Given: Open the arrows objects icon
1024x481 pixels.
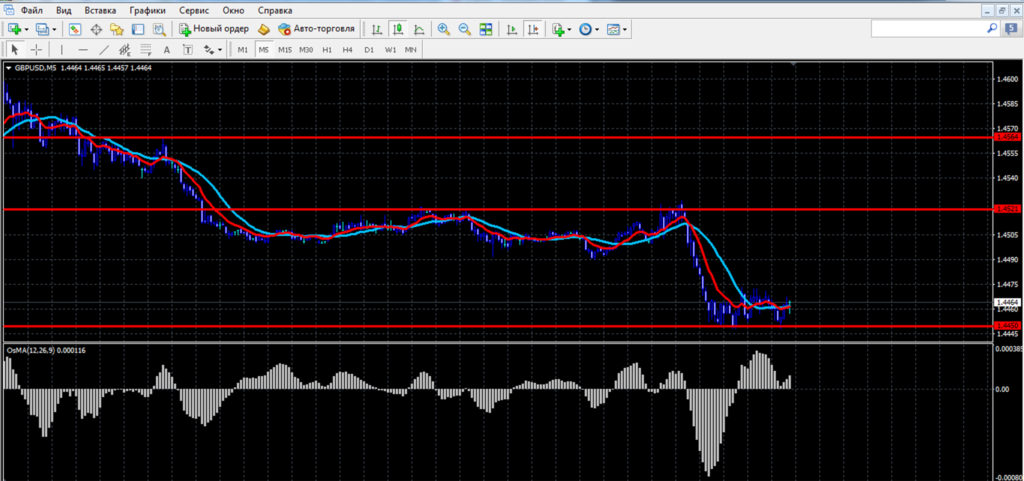Looking at the screenshot, I should click(209, 50).
